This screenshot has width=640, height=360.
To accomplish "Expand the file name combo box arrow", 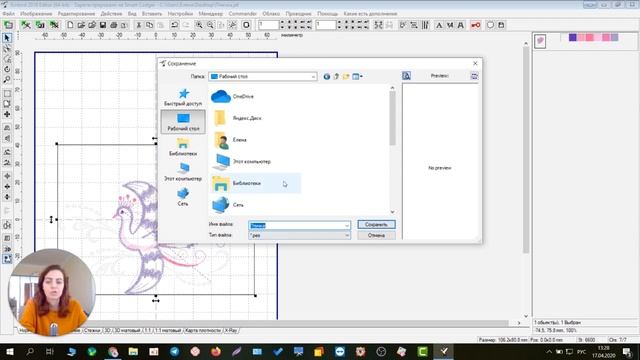I will tap(347, 225).
